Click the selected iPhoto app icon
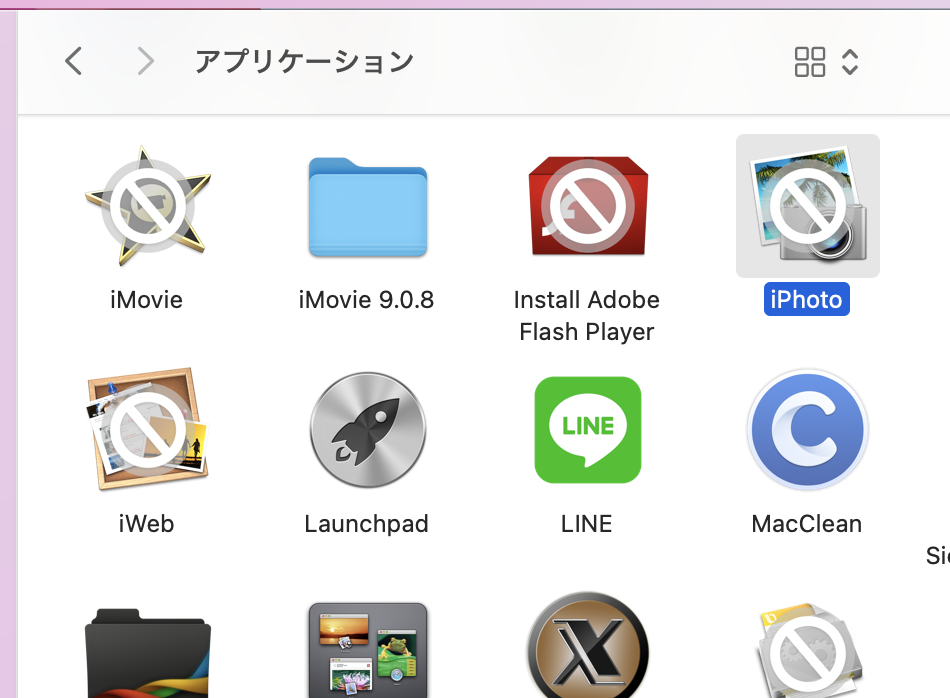The width and height of the screenshot is (950, 698). point(808,206)
